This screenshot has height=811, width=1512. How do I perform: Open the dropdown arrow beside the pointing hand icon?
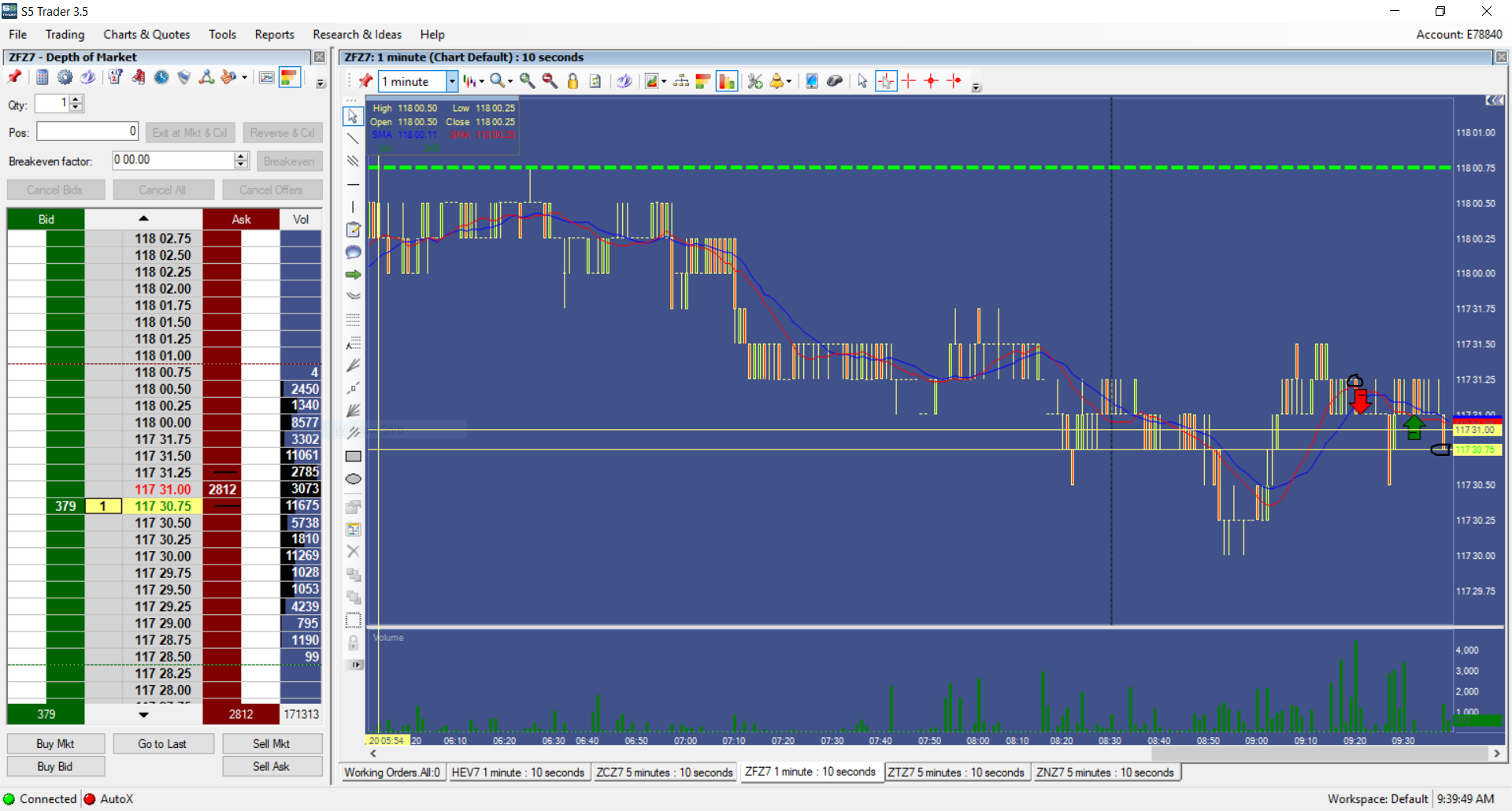tap(244, 77)
